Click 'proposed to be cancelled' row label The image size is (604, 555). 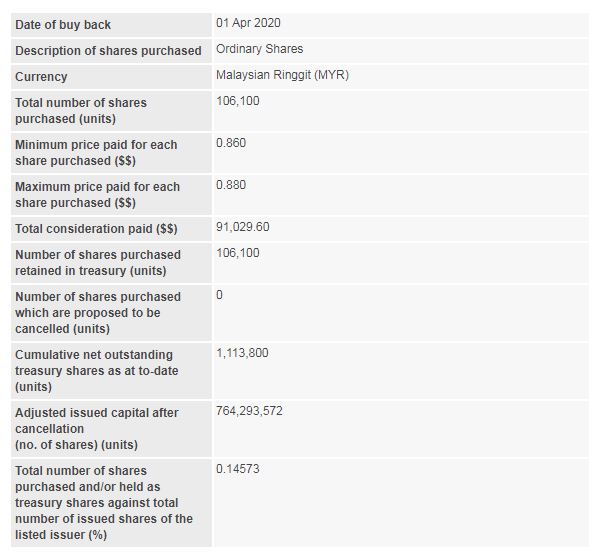click(x=98, y=313)
